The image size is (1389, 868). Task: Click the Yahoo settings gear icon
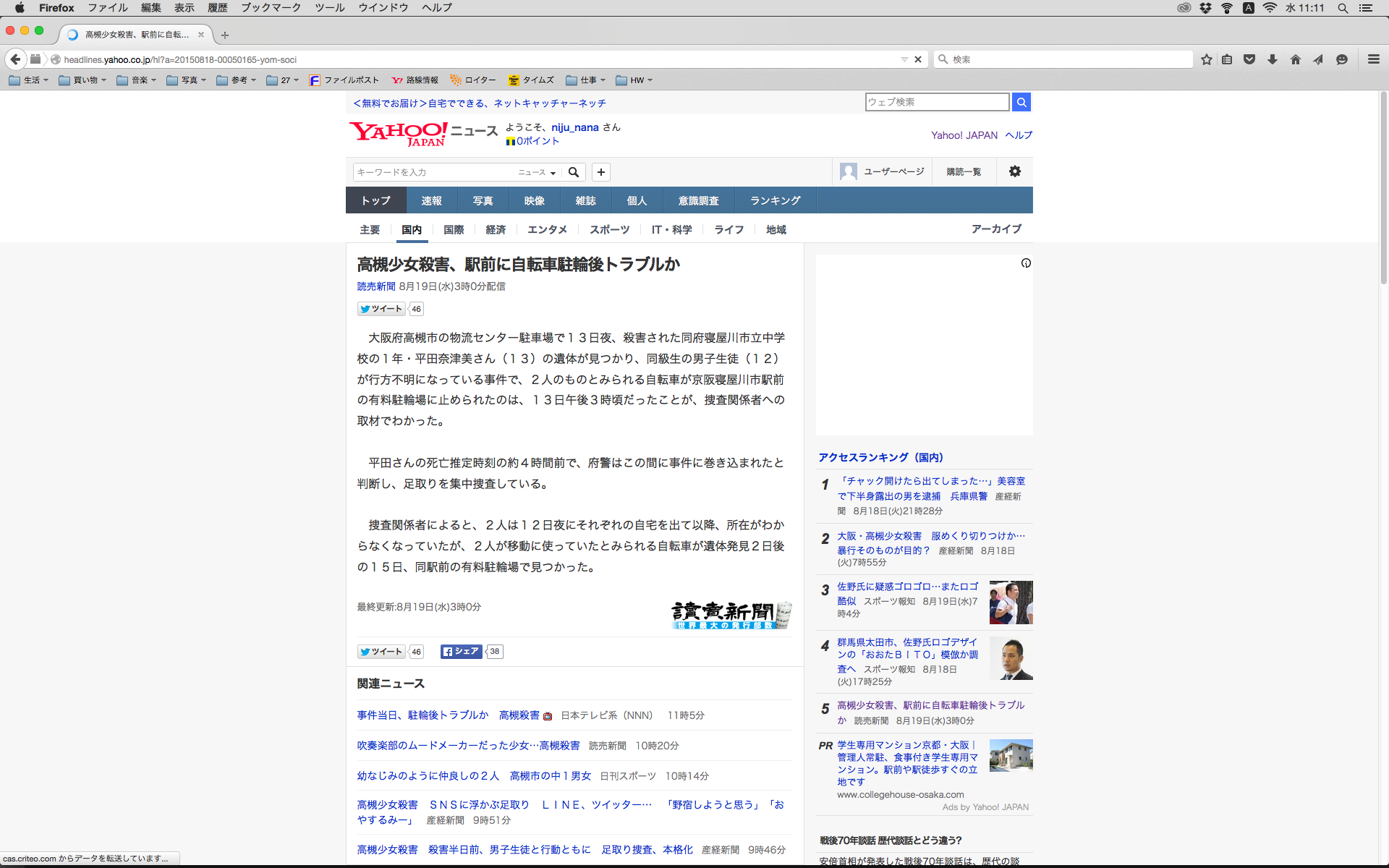tap(1014, 171)
